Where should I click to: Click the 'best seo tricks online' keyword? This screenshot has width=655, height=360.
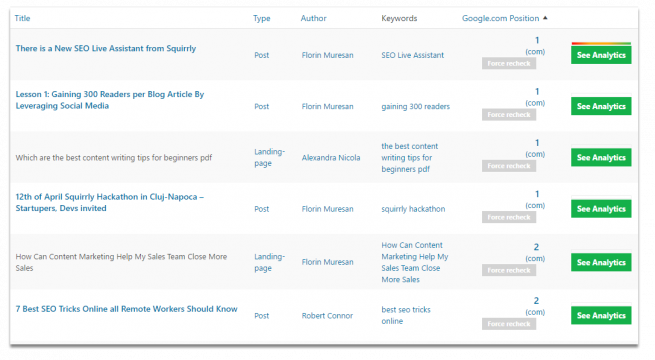[x=406, y=316]
